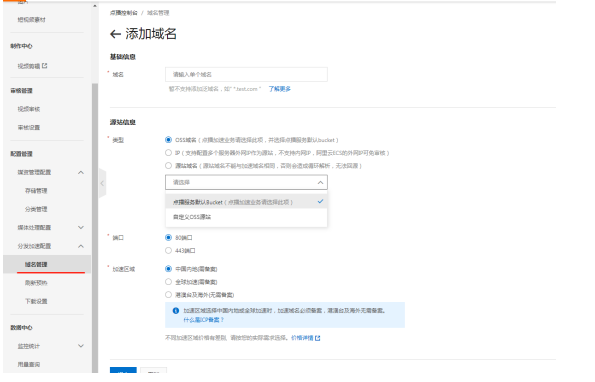The height and width of the screenshot is (382, 595).
Task: Open 用量查询 in the sidebar
Action: click(28, 365)
